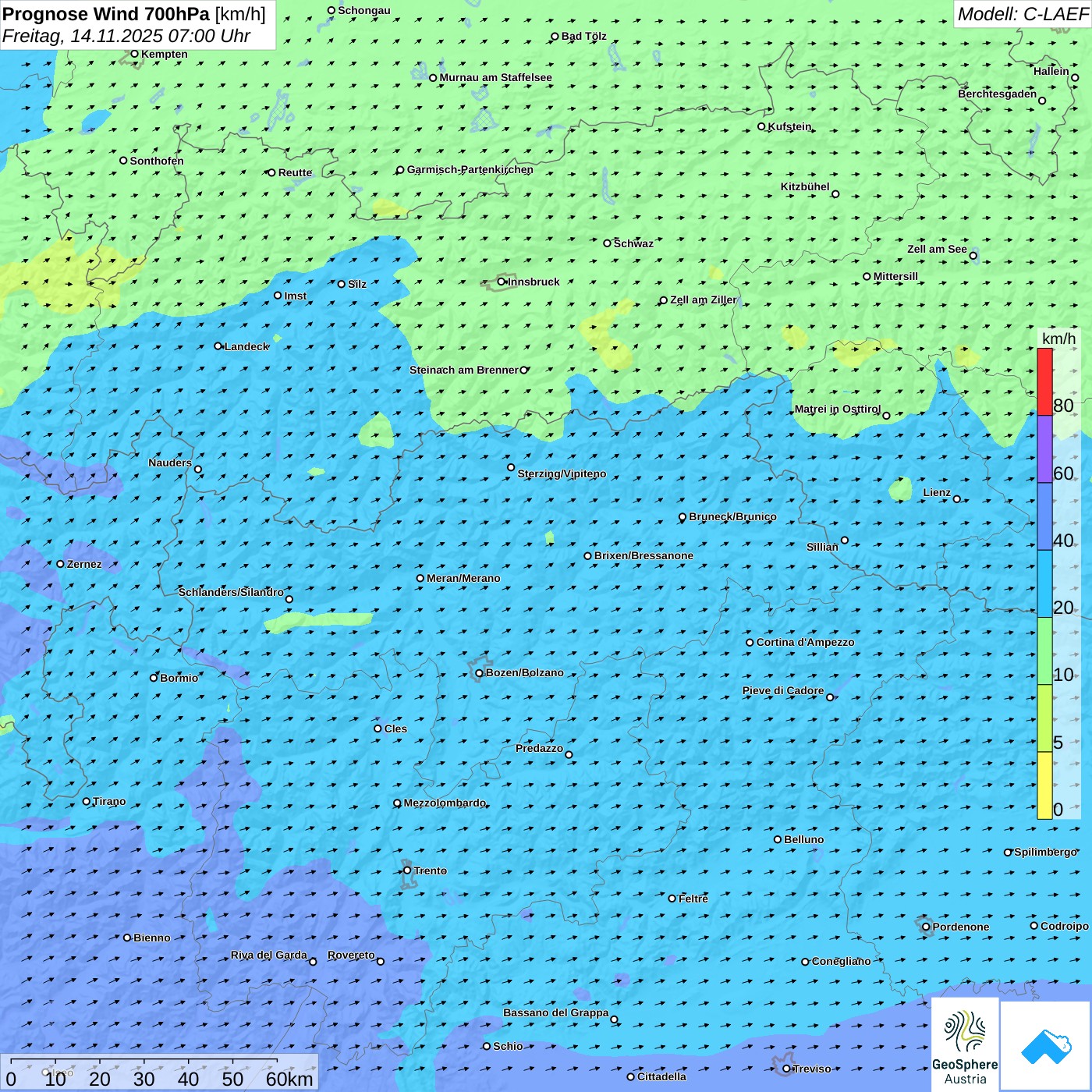Select the Innsbruck city marker

click(x=502, y=282)
